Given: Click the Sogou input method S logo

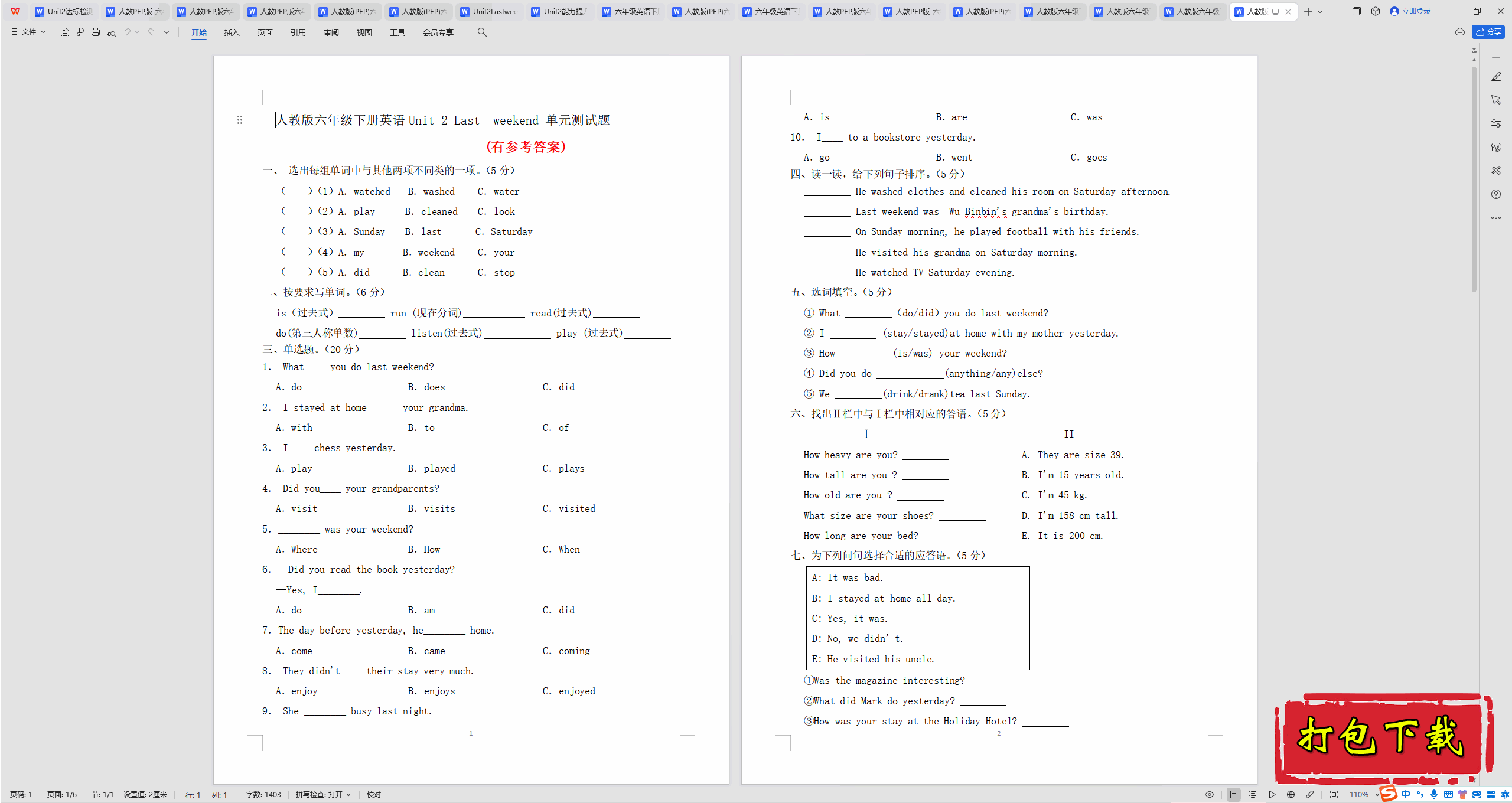Looking at the screenshot, I should 1388,793.
